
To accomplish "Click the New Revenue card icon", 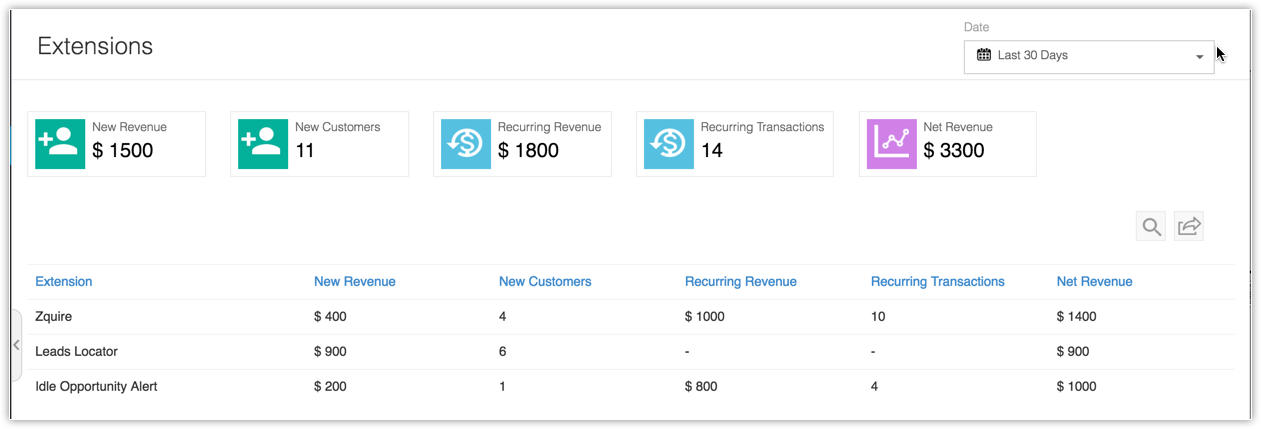I will point(60,144).
